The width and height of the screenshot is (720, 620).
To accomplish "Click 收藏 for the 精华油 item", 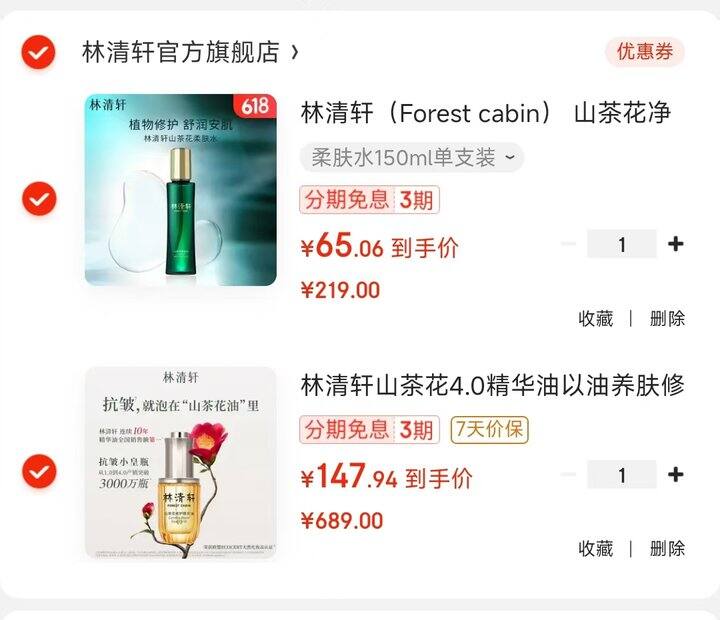I will tap(596, 548).
